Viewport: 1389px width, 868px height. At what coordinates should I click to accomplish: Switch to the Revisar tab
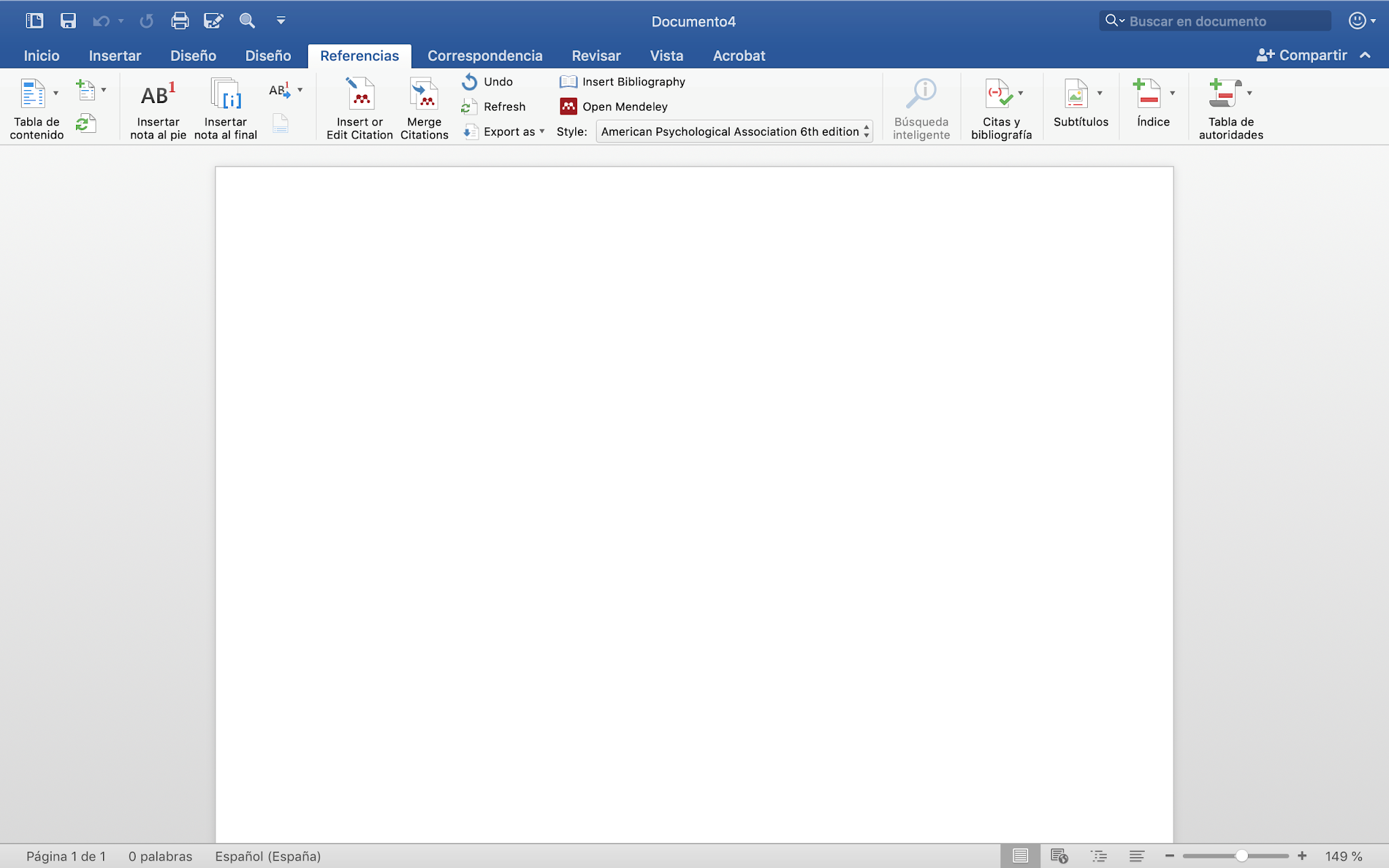pyautogui.click(x=595, y=56)
